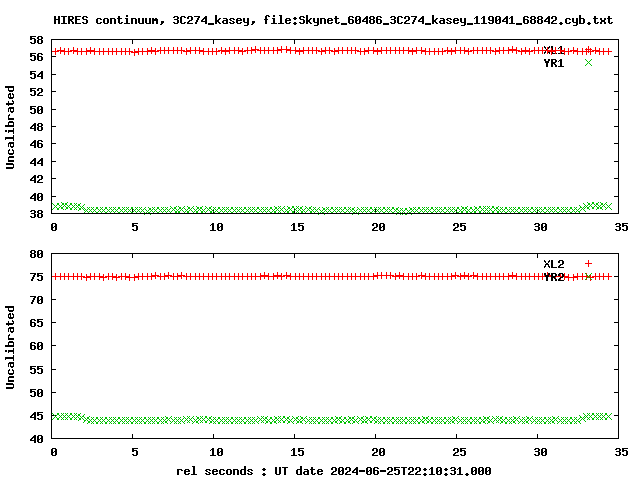Viewport: 640px width, 480px height.
Task: Click x-axis tick '0' under XL1/YR1 plot
Action: click(x=54, y=227)
